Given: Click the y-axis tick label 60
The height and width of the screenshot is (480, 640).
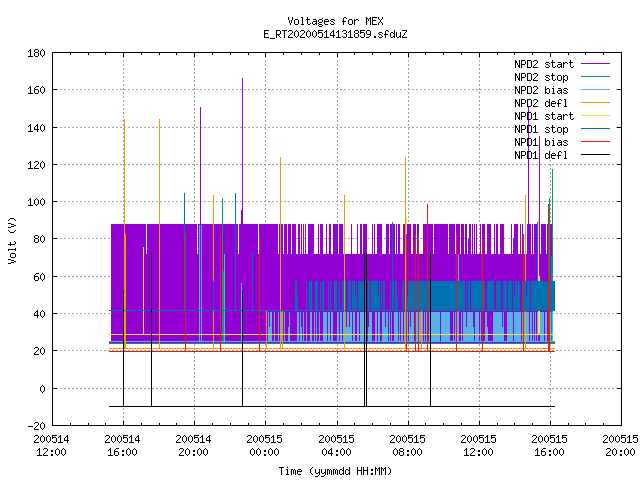Looking at the screenshot, I should tap(39, 277).
